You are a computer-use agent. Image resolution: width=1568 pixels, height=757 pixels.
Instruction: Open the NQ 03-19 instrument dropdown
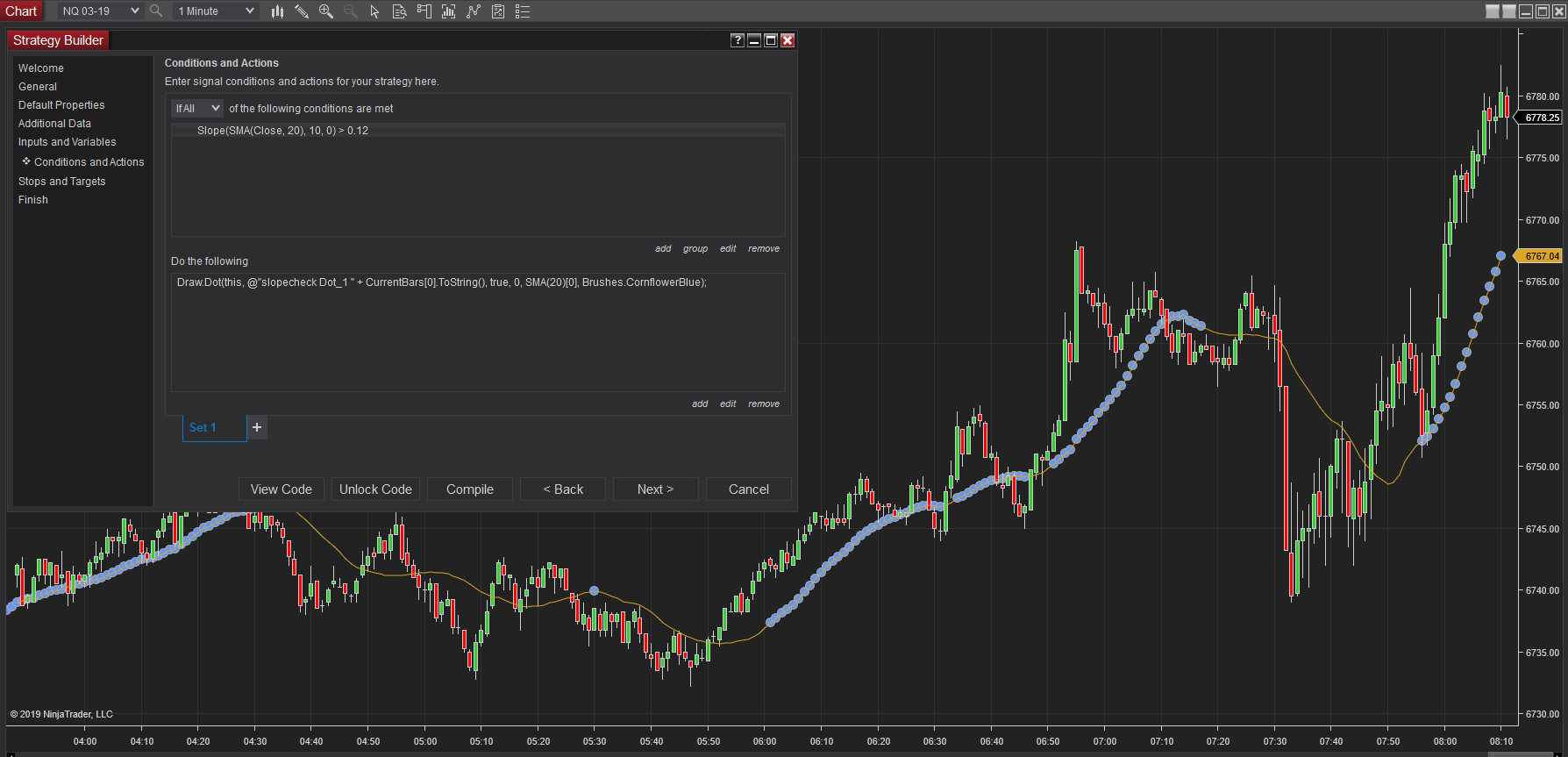(100, 11)
